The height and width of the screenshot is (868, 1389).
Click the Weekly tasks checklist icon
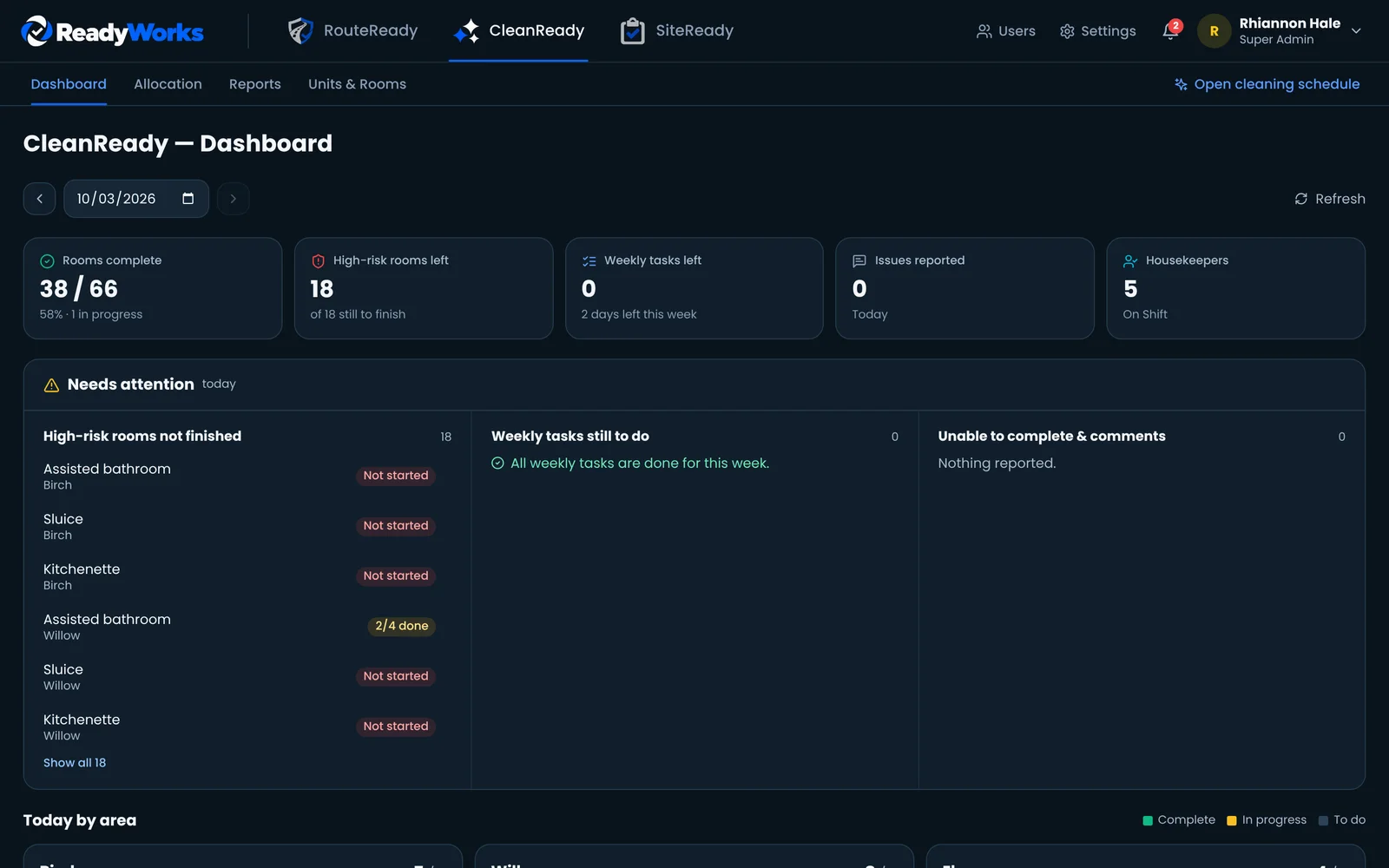pyautogui.click(x=589, y=261)
